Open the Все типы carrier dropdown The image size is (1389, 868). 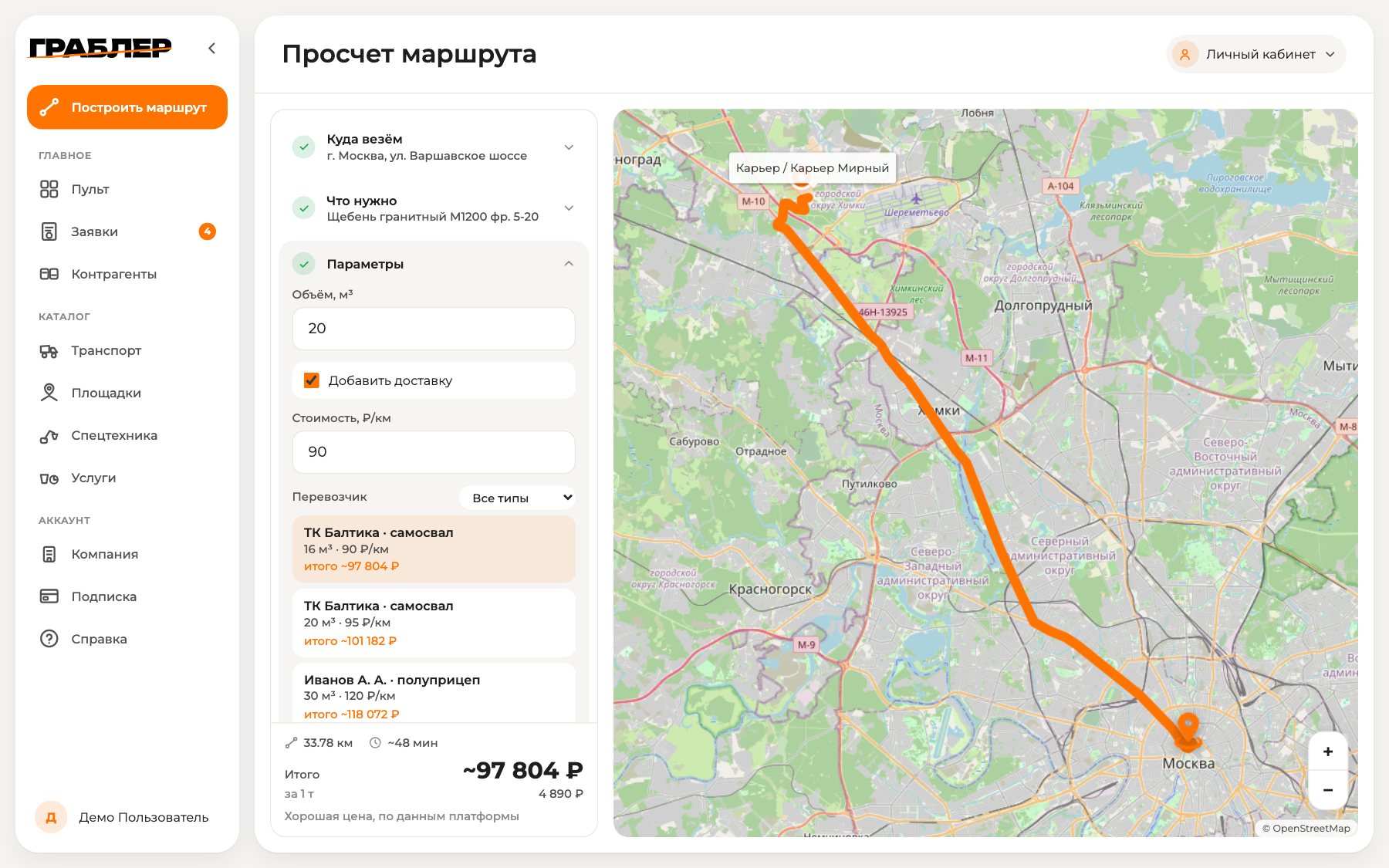(517, 498)
